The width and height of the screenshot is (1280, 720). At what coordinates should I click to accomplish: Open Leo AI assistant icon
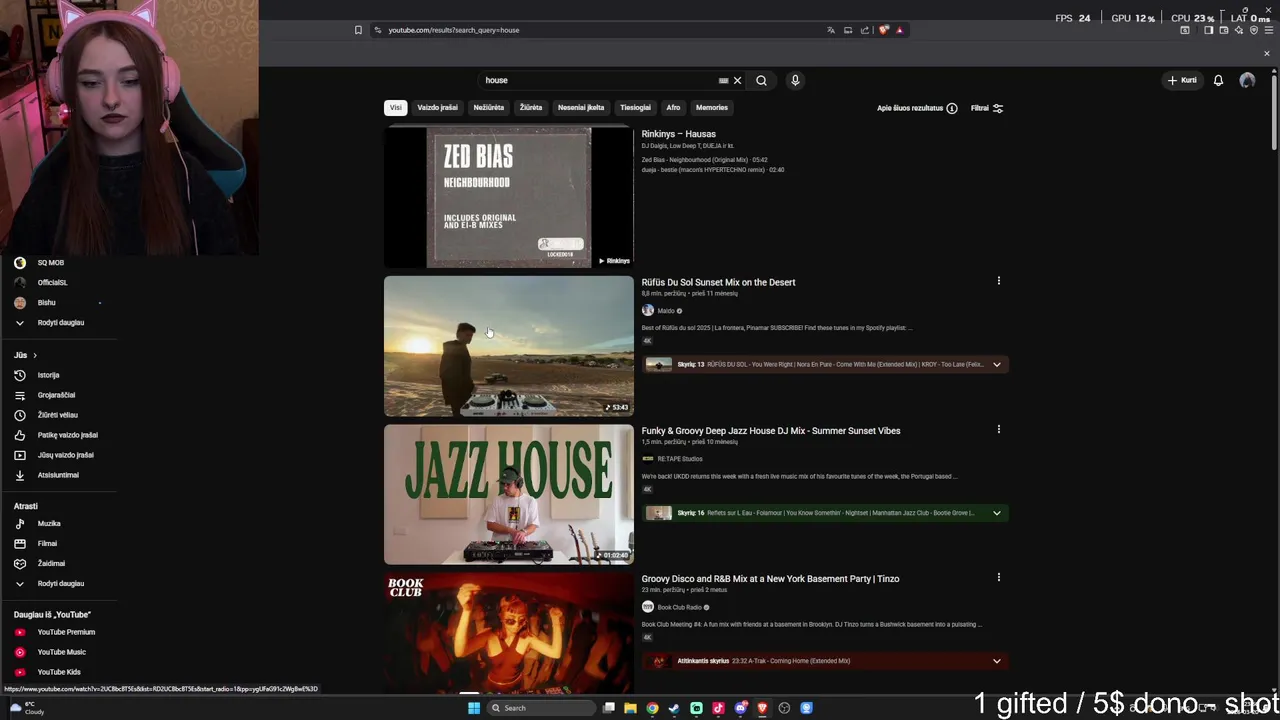click(x=1238, y=30)
